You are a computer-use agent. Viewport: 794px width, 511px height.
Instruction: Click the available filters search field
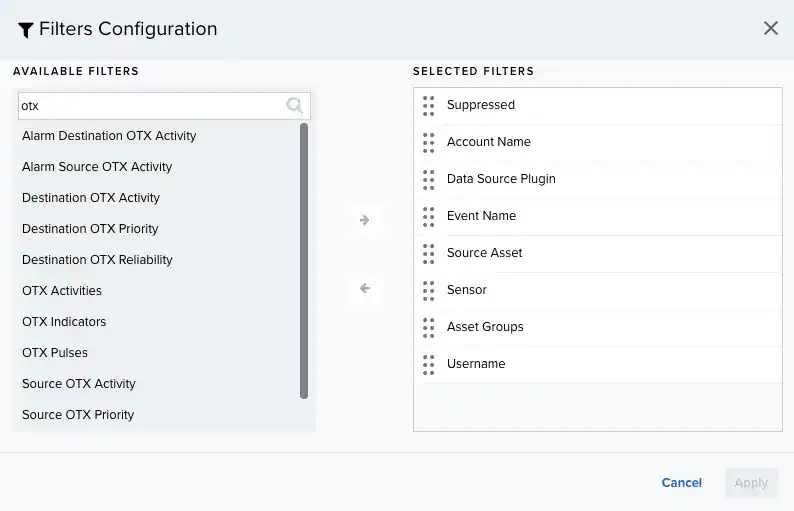[x=150, y=105]
